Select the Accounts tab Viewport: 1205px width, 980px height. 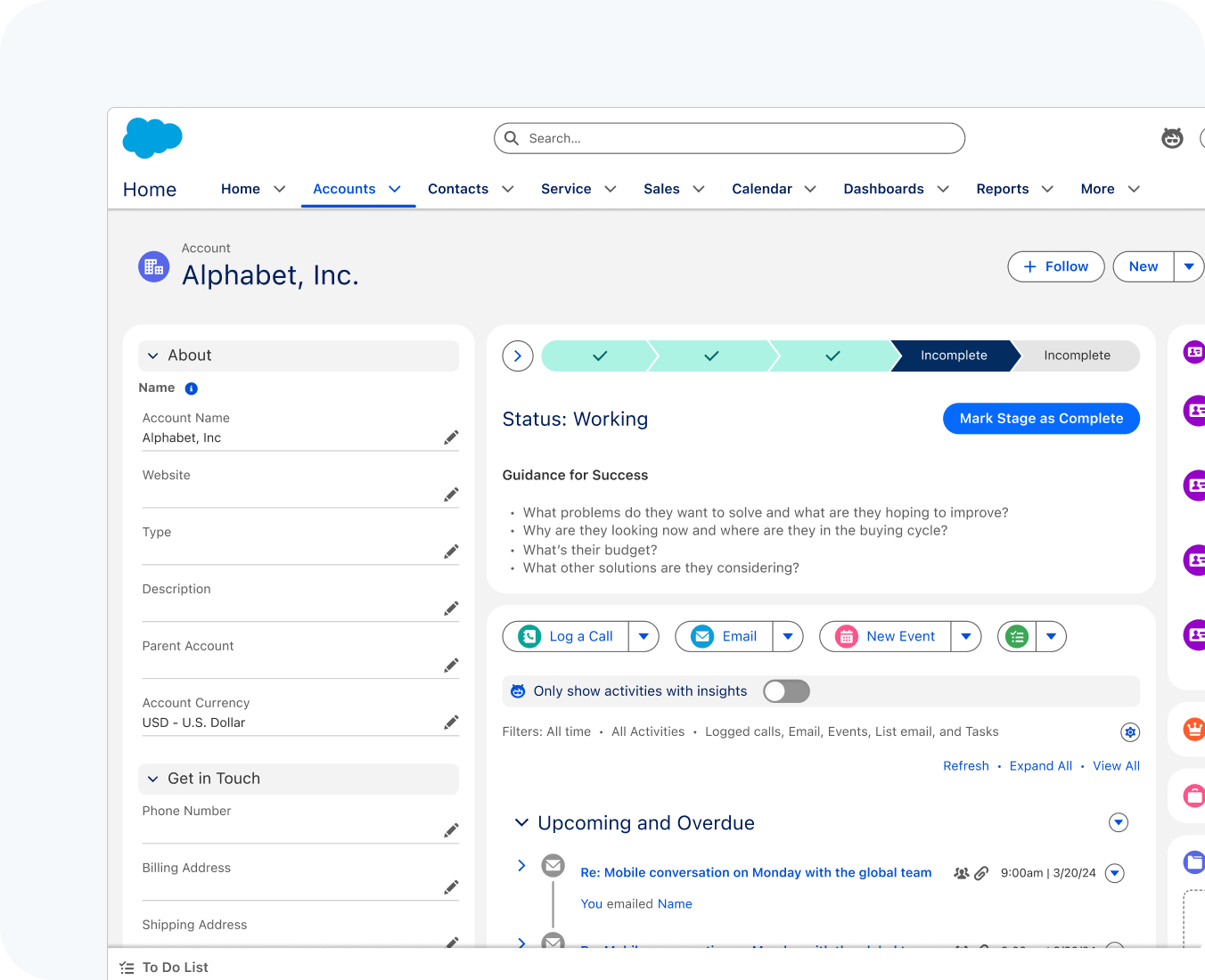(x=344, y=189)
